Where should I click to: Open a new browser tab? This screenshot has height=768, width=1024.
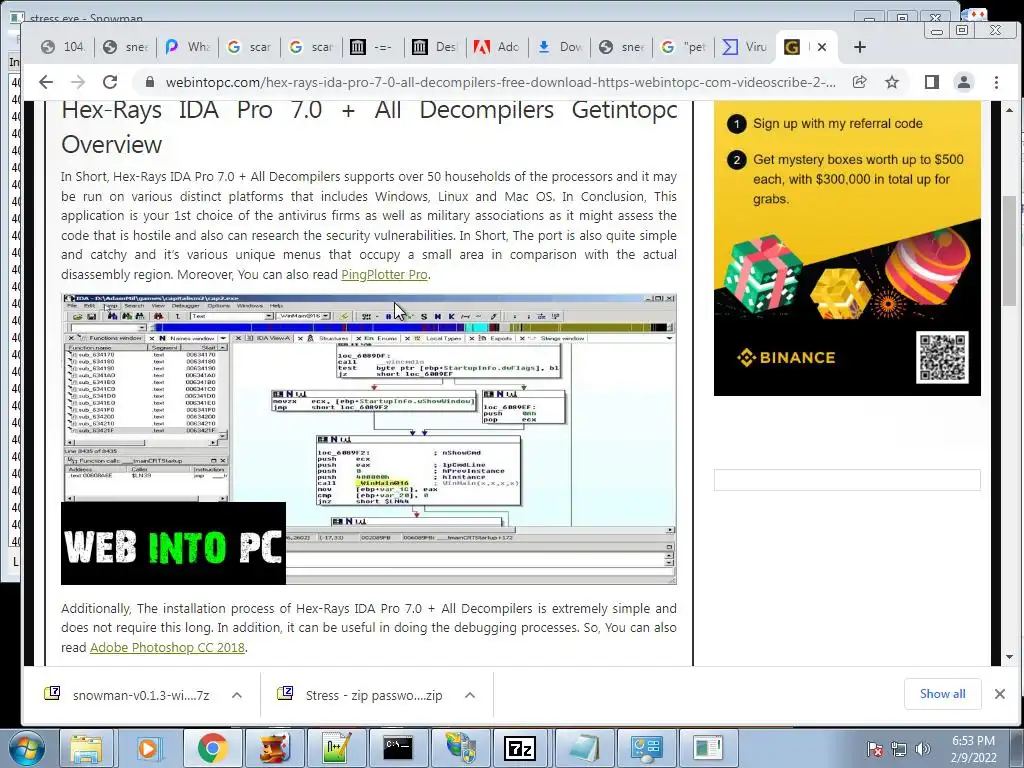point(859,47)
